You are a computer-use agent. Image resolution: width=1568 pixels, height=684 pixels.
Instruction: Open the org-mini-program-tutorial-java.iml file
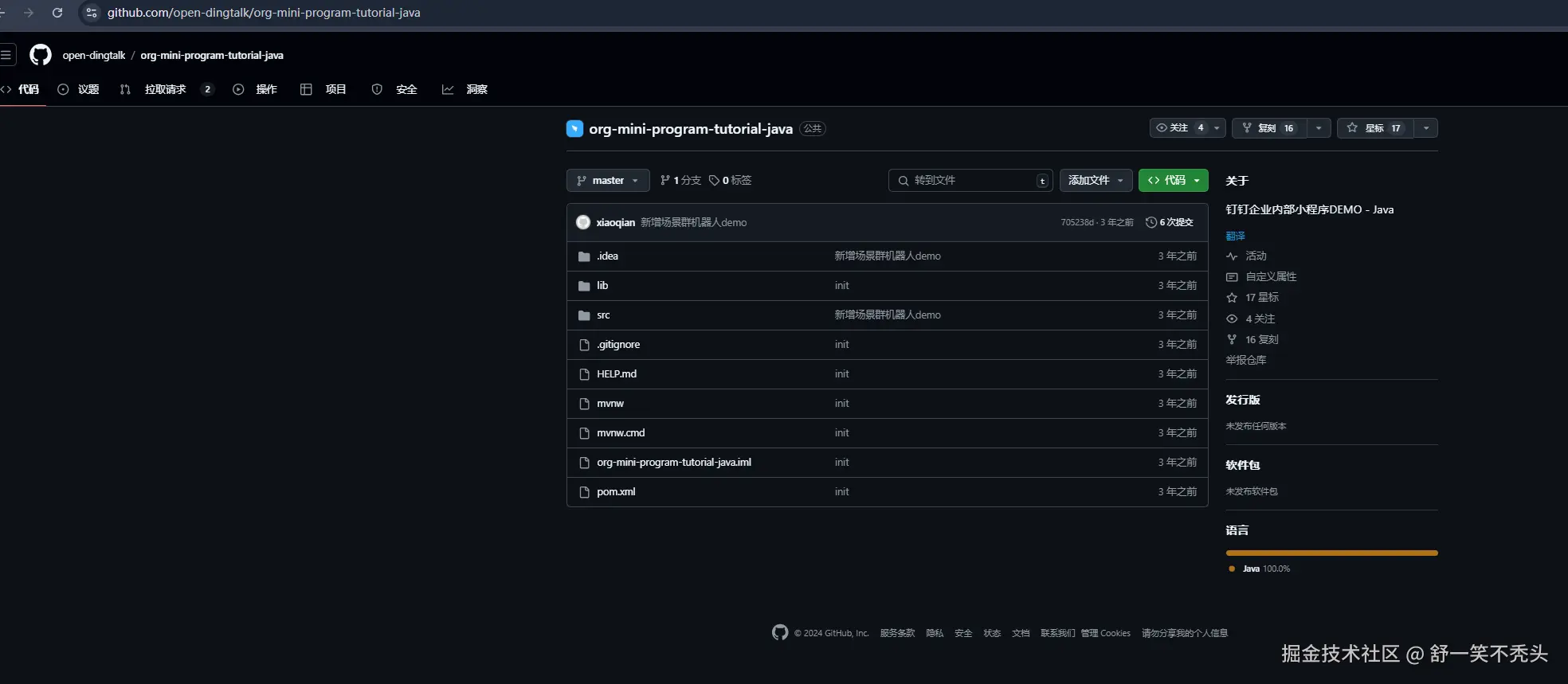coord(674,463)
